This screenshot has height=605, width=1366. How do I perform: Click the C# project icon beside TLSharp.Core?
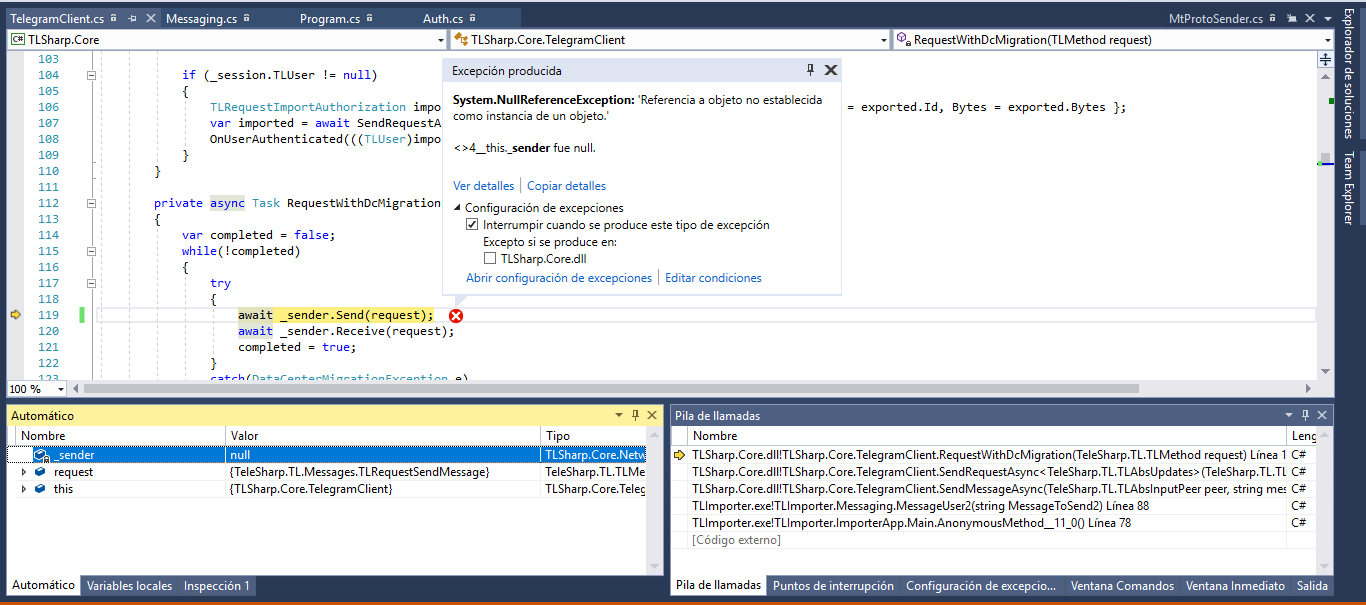[x=16, y=39]
